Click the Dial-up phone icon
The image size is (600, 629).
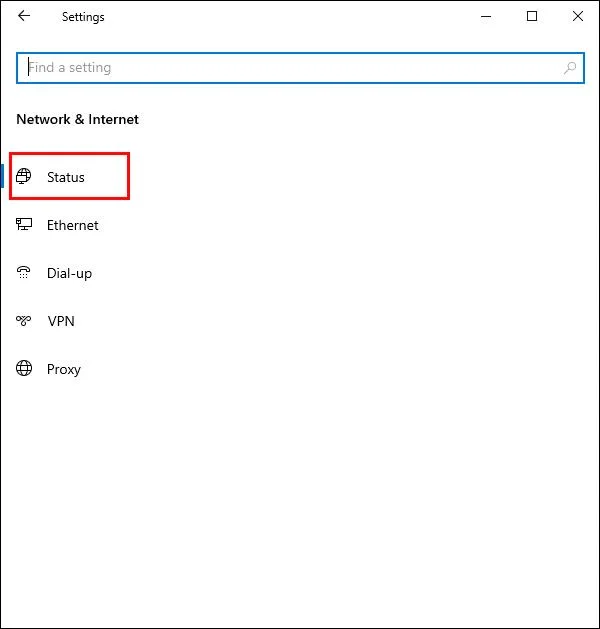tap(24, 273)
